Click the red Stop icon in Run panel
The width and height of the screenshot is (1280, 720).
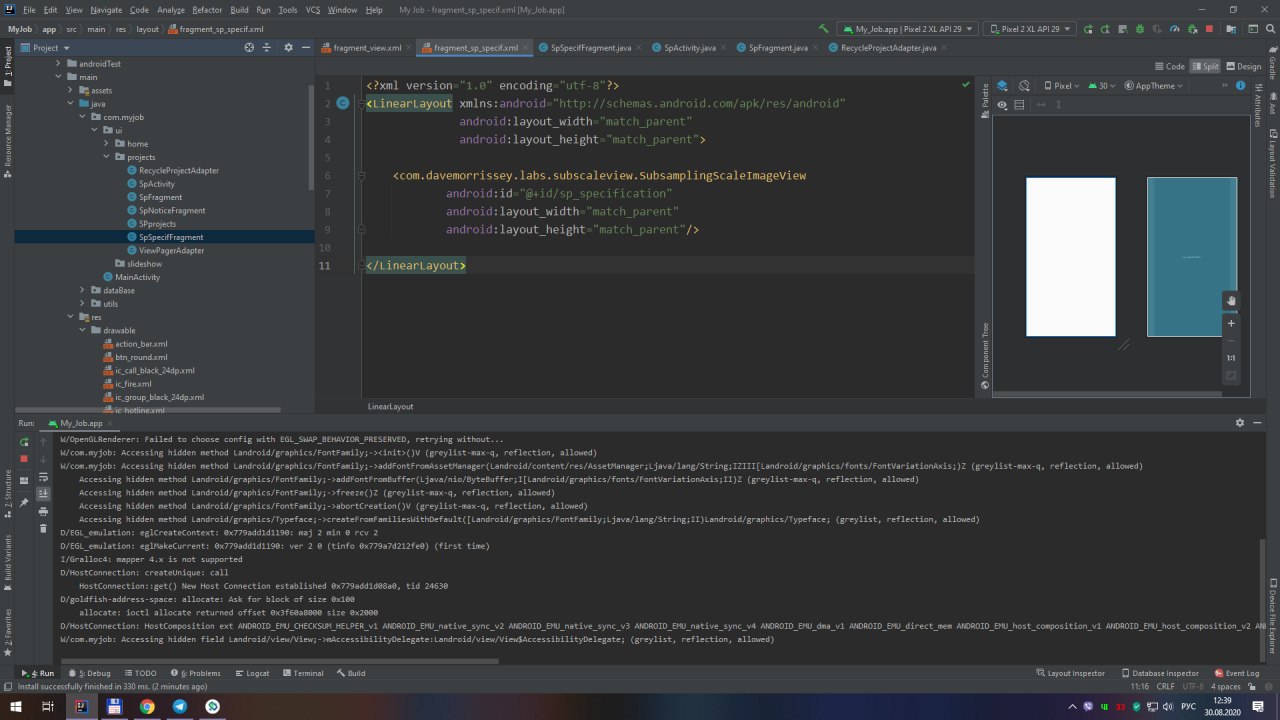pos(24,459)
